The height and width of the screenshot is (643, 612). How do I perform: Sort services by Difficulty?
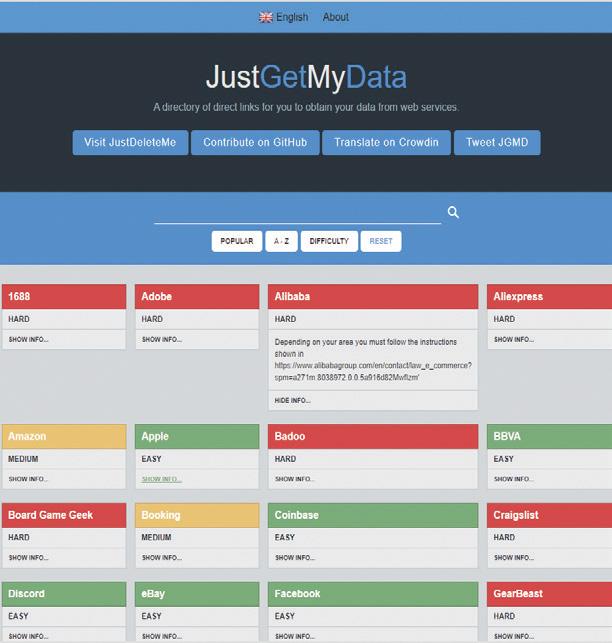(329, 241)
